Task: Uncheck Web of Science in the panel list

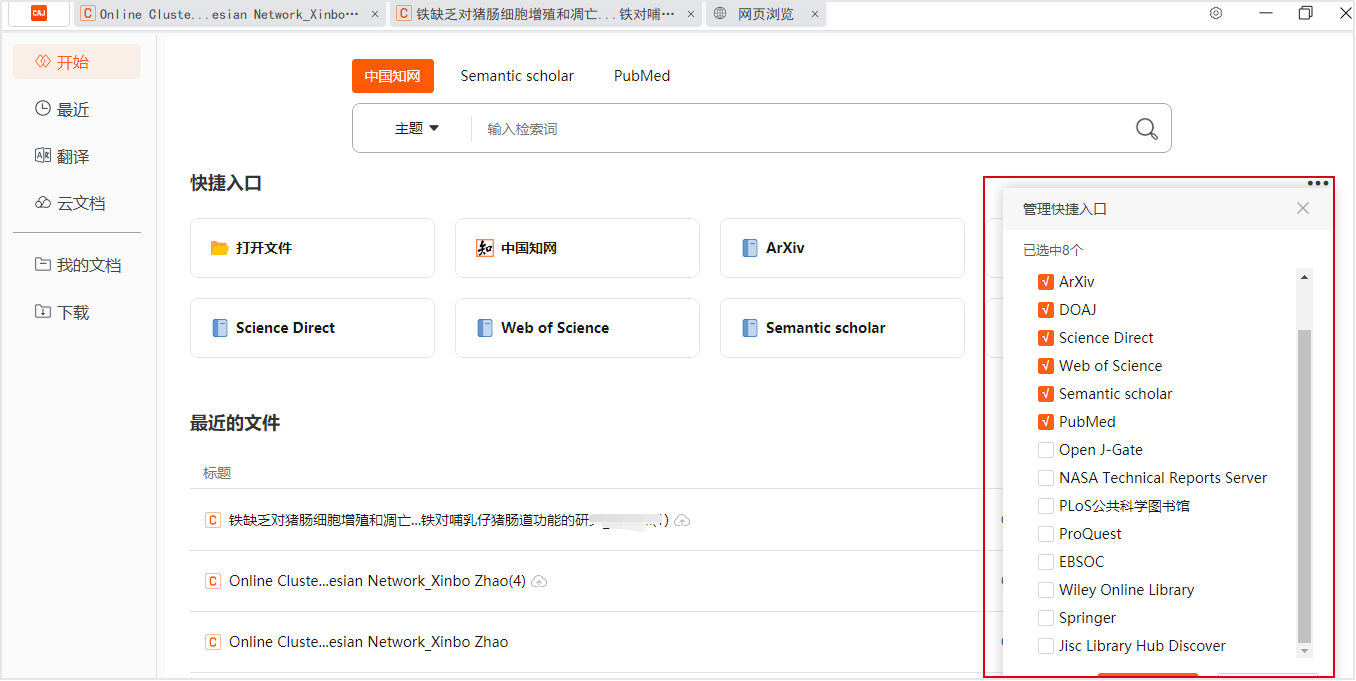Action: tap(1046, 366)
